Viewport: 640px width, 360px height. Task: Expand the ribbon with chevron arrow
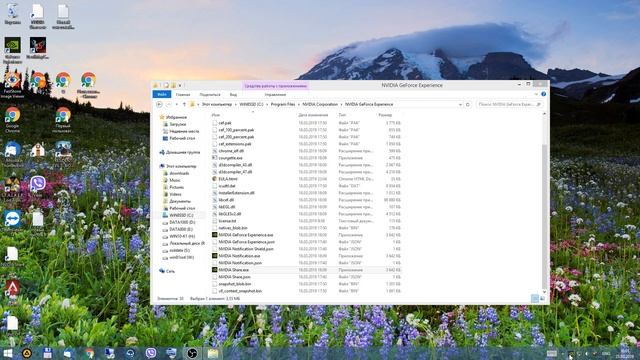[536, 94]
